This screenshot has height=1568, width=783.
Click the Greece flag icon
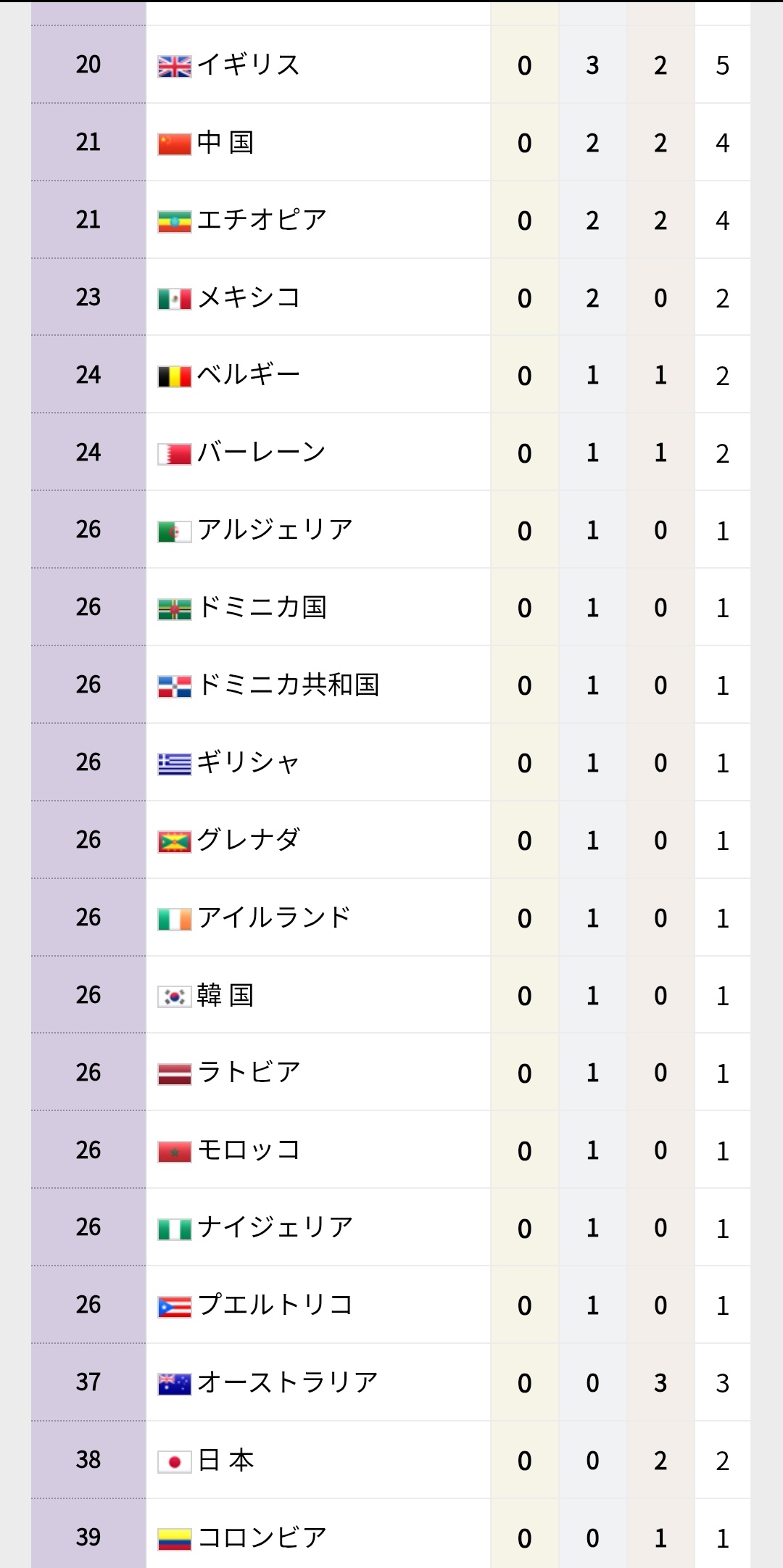[175, 764]
